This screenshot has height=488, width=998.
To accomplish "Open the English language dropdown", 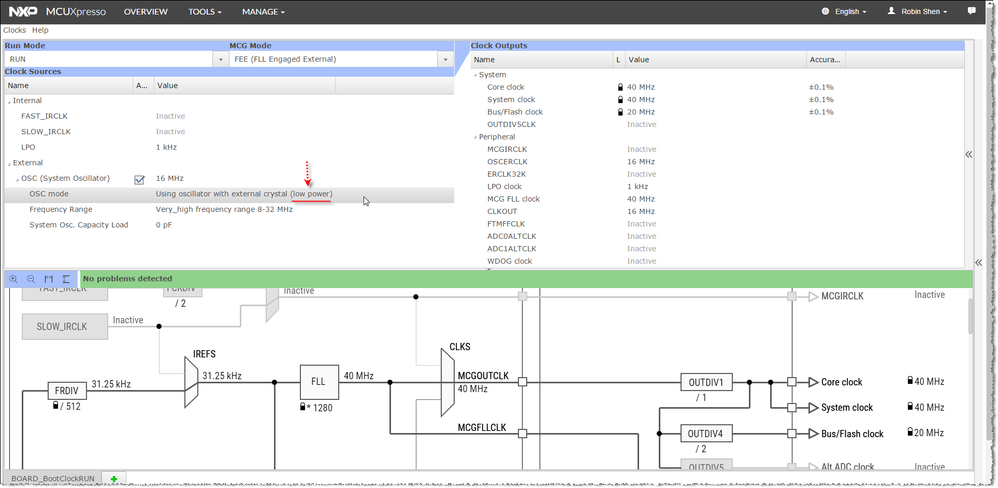I will pyautogui.click(x=850, y=11).
